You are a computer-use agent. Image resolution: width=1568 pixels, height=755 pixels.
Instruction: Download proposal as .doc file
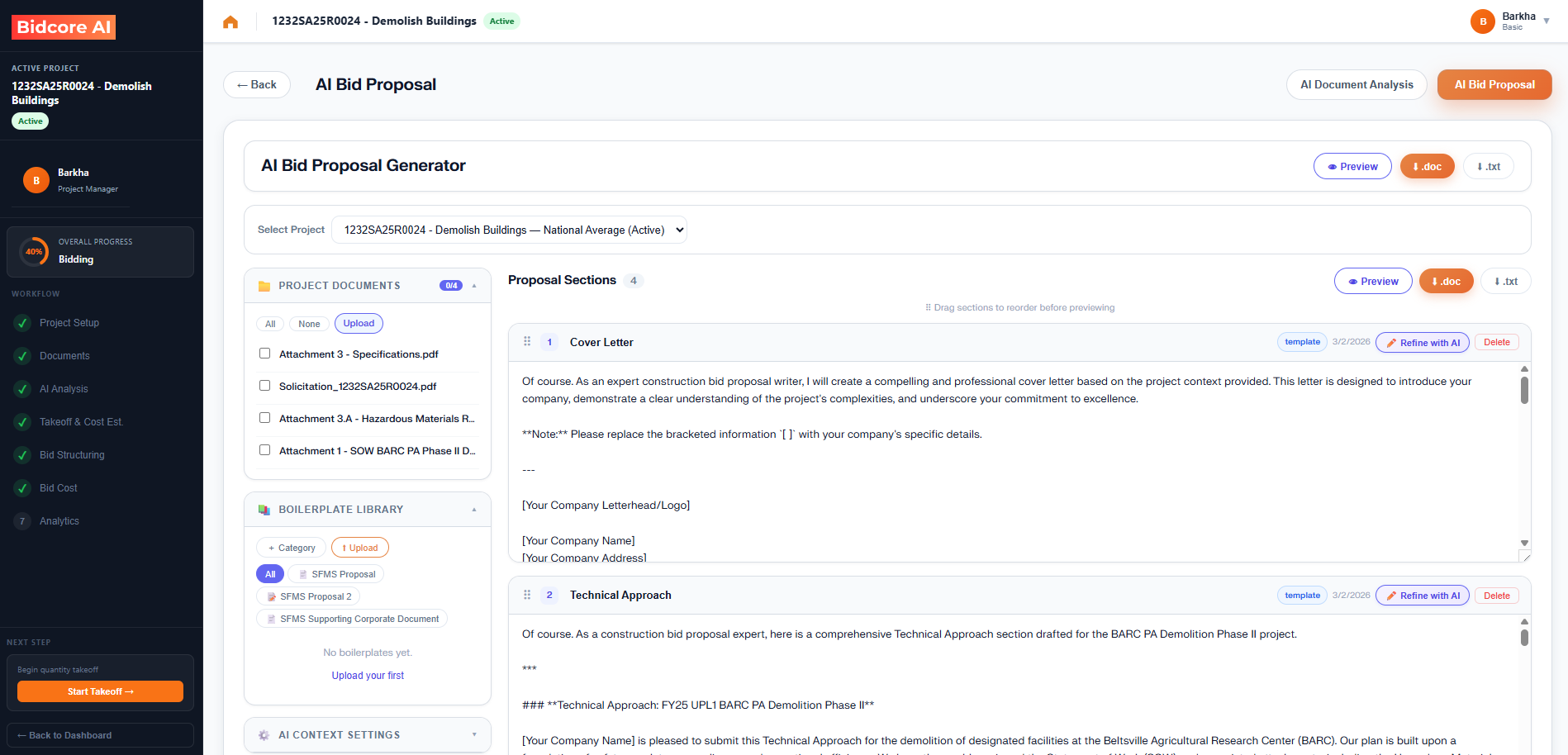[x=1427, y=166]
